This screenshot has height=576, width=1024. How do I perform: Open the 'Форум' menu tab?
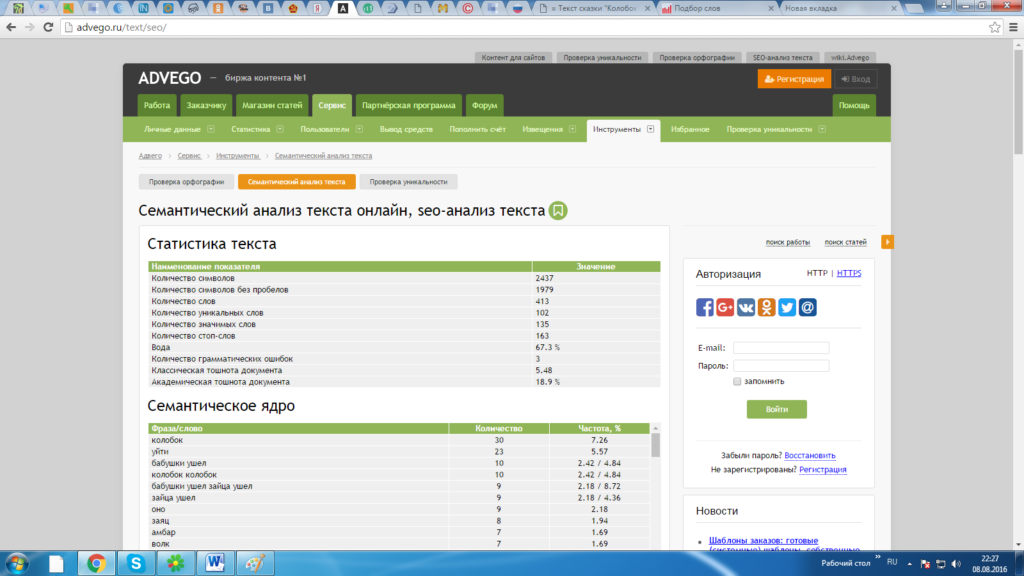485,105
